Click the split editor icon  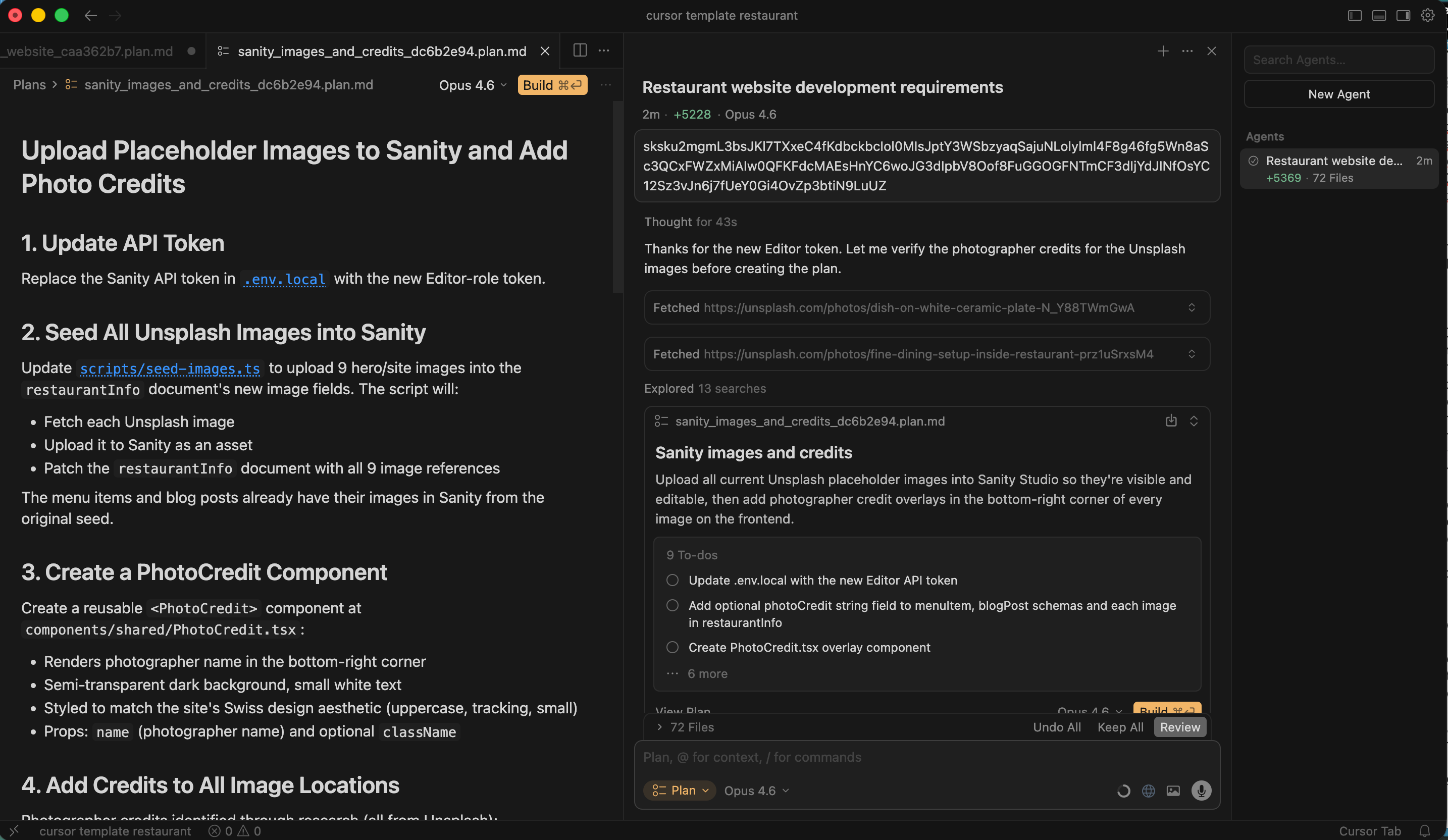580,50
